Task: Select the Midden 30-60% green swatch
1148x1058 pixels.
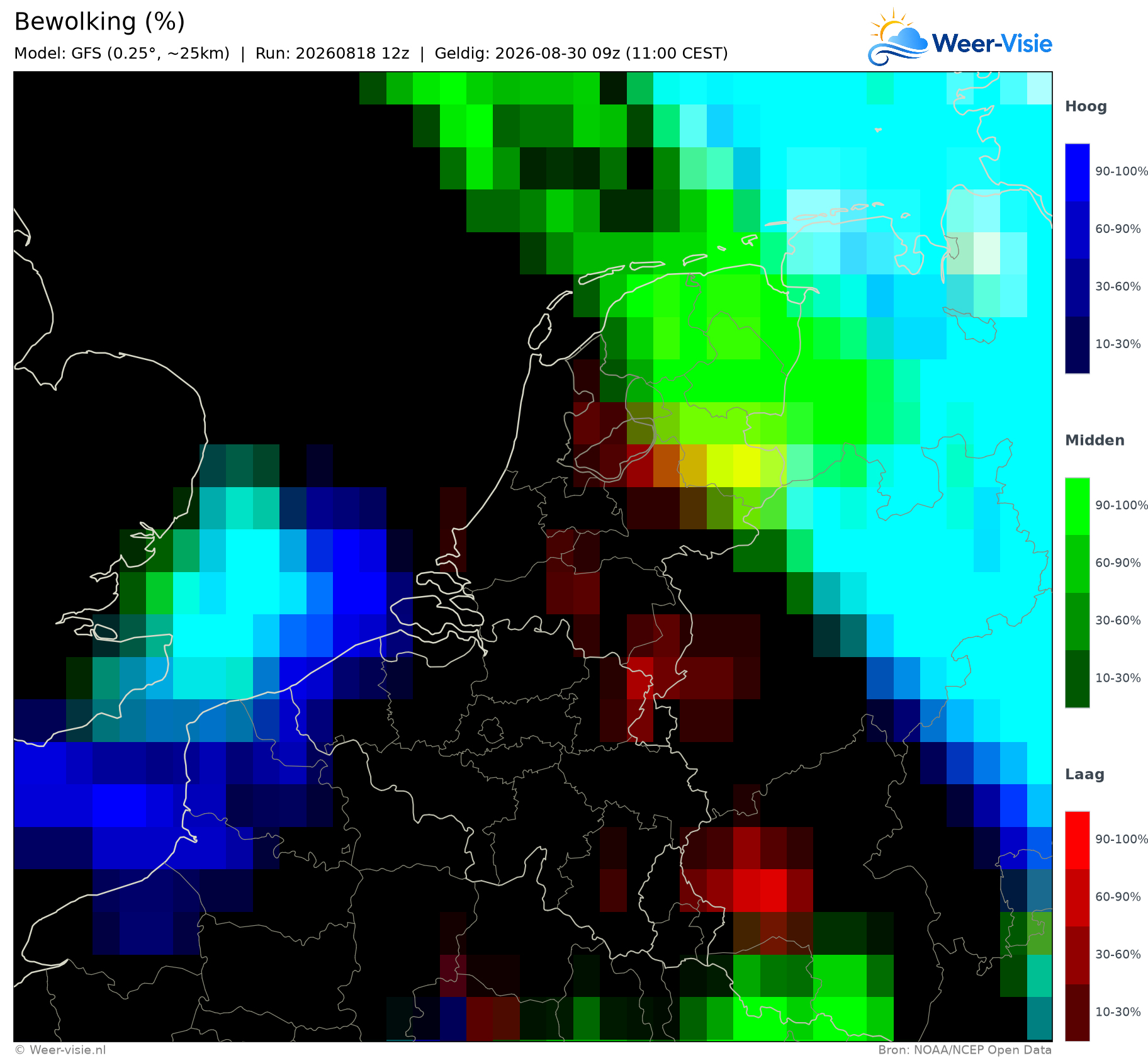Action: pyautogui.click(x=1077, y=622)
